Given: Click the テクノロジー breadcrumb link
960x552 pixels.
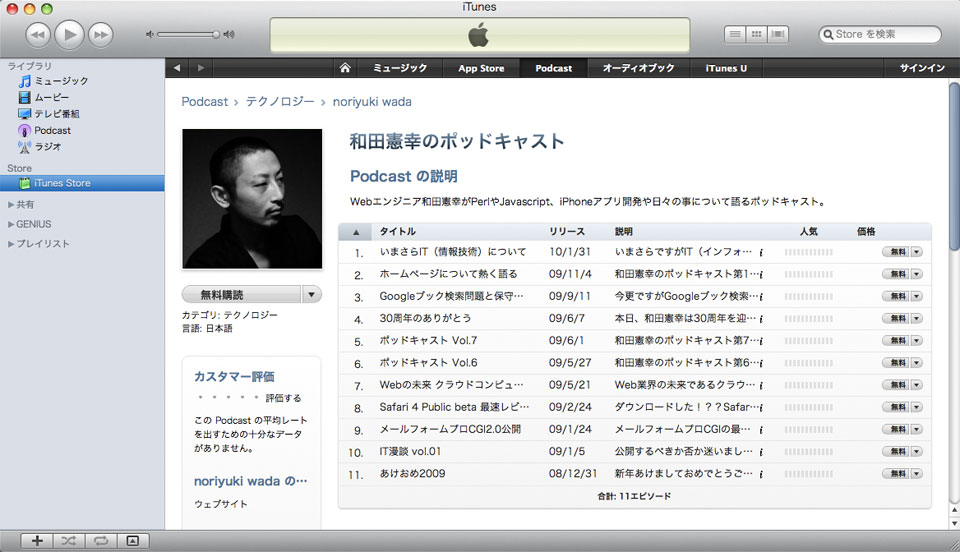Looking at the screenshot, I should 280,102.
